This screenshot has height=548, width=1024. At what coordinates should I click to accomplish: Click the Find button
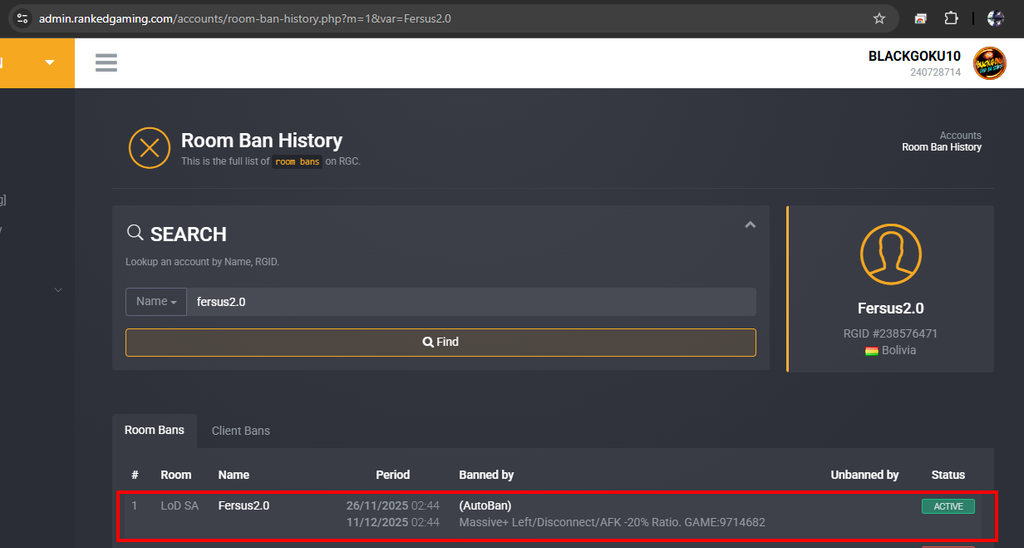441,342
